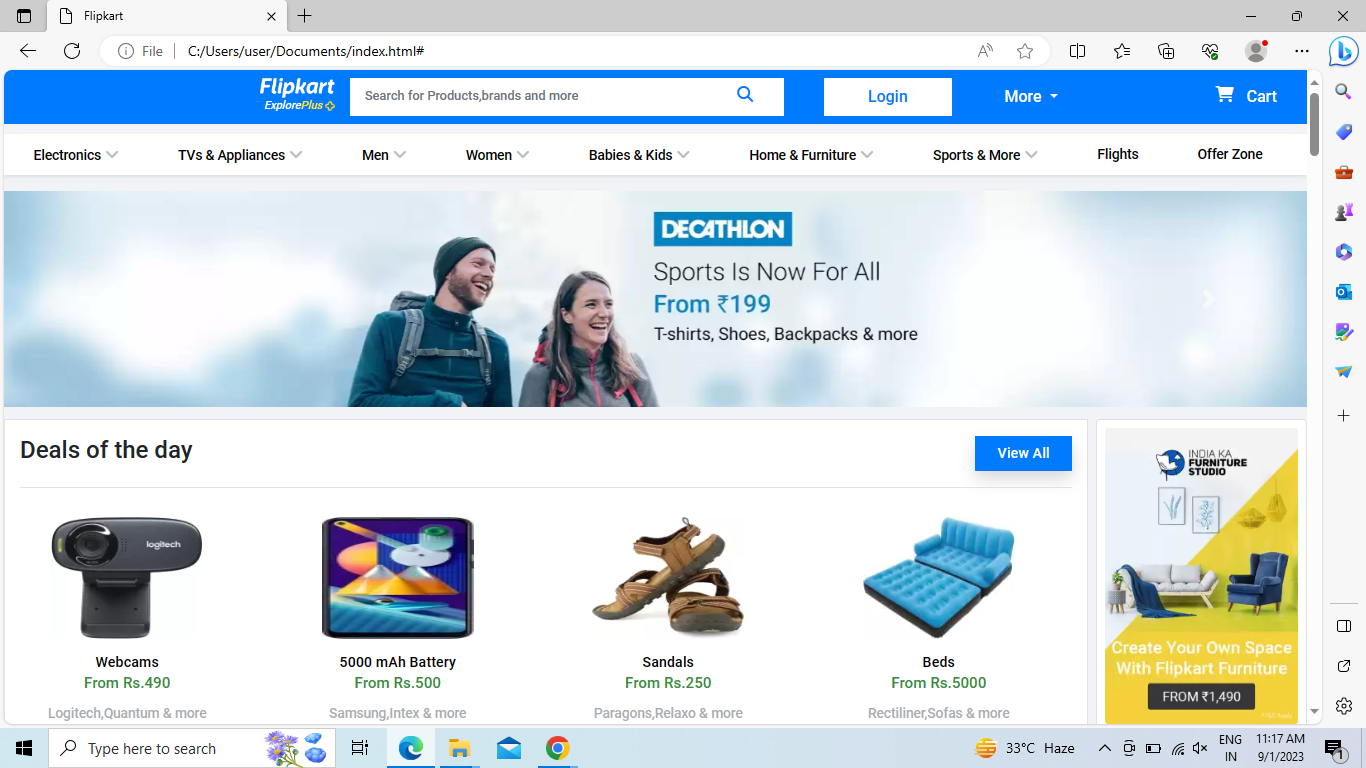Viewport: 1366px width, 768px height.
Task: Open the tools briefcase icon in sidebar
Action: (1344, 172)
